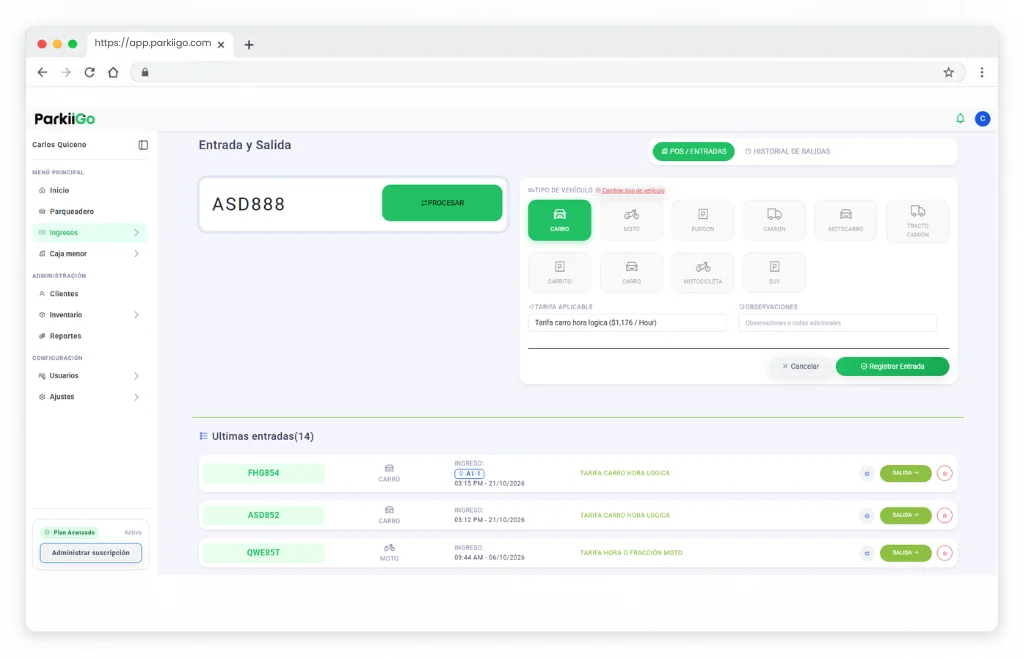
Task: Open the notifications bell
Action: pos(960,119)
